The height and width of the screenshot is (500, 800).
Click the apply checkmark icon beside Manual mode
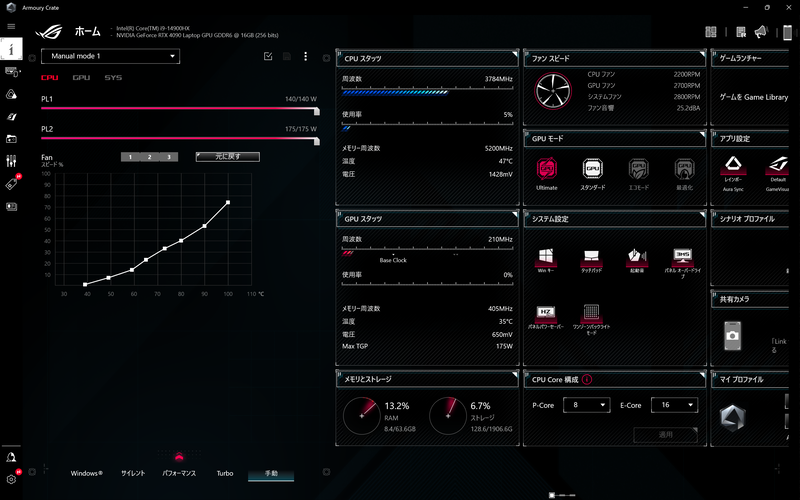tap(268, 56)
